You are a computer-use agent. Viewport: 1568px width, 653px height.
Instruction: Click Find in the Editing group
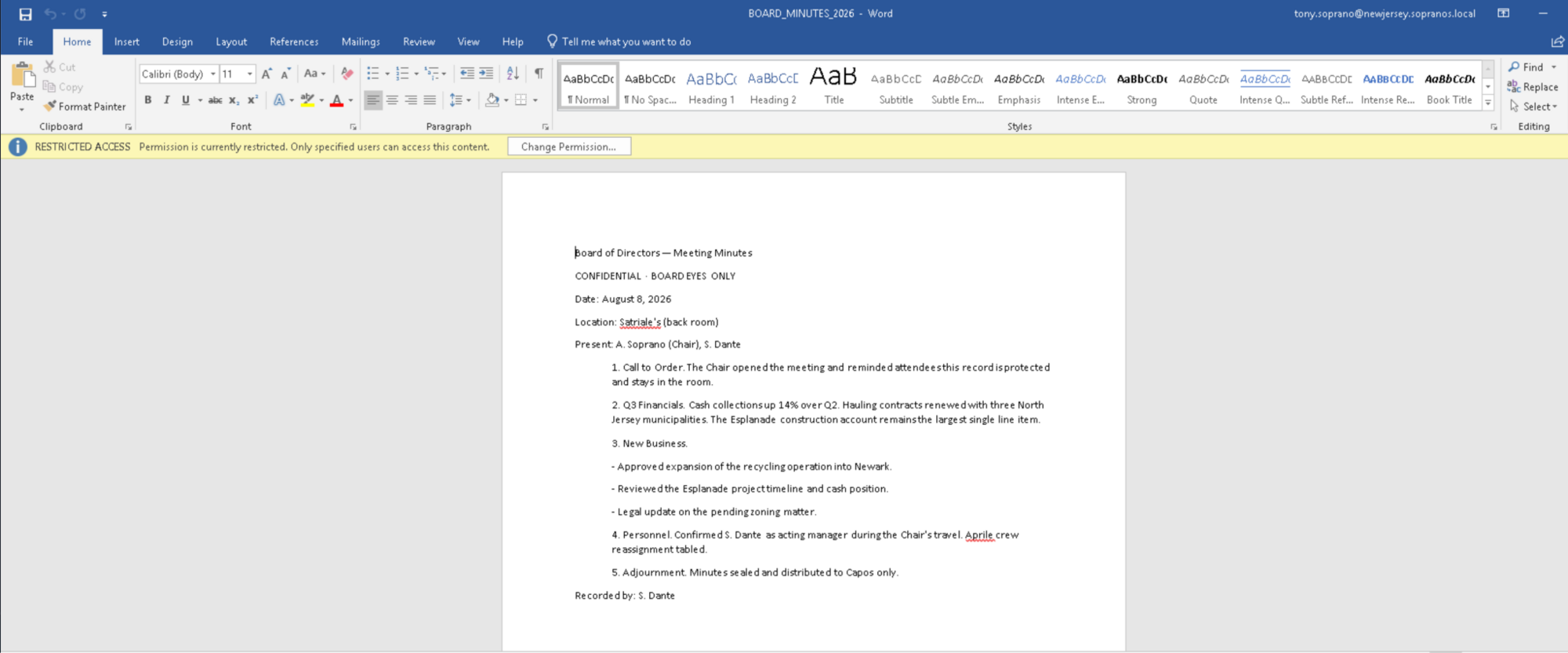pos(1534,67)
